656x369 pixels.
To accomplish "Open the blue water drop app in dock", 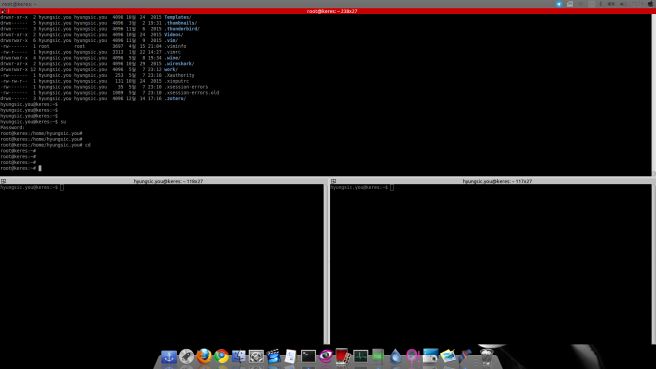I will coord(395,356).
